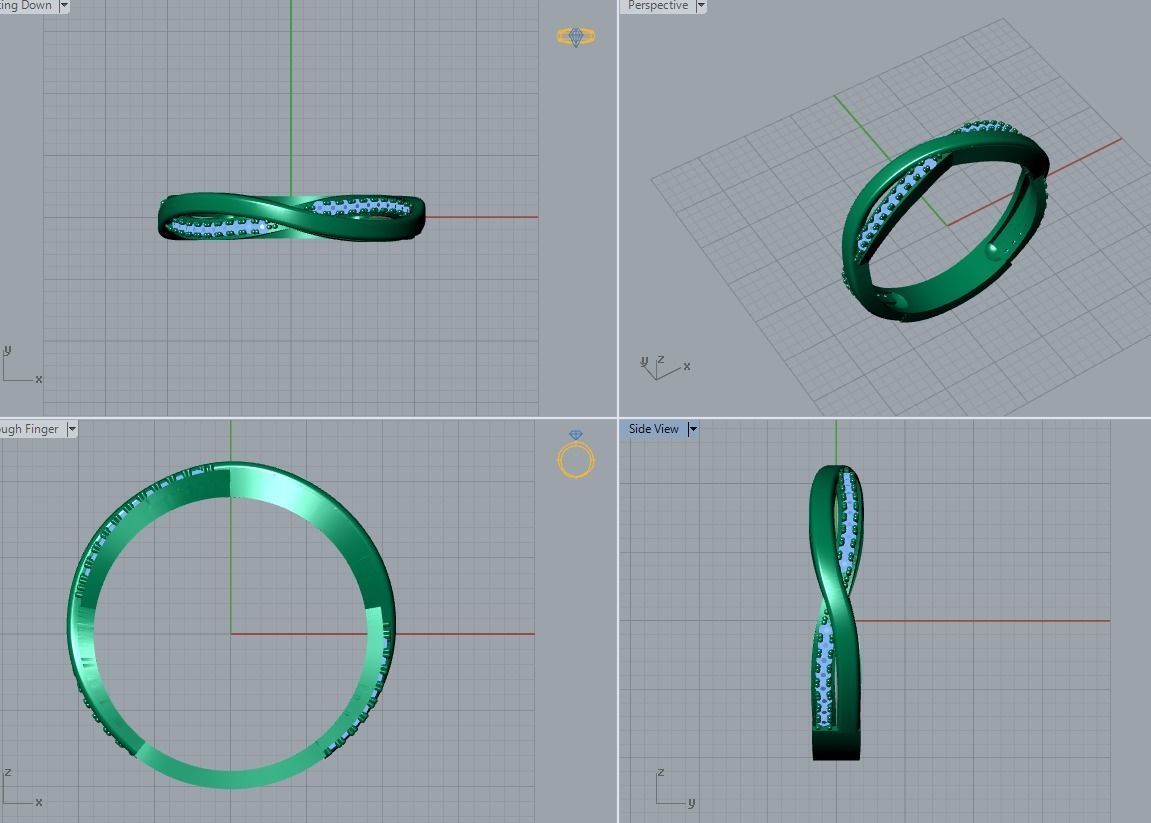Select the Looking Down viewport title

(x=26, y=5)
